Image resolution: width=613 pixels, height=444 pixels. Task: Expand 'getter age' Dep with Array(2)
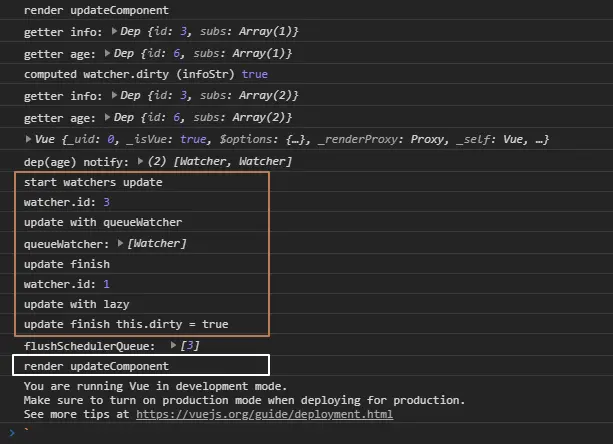point(108,117)
